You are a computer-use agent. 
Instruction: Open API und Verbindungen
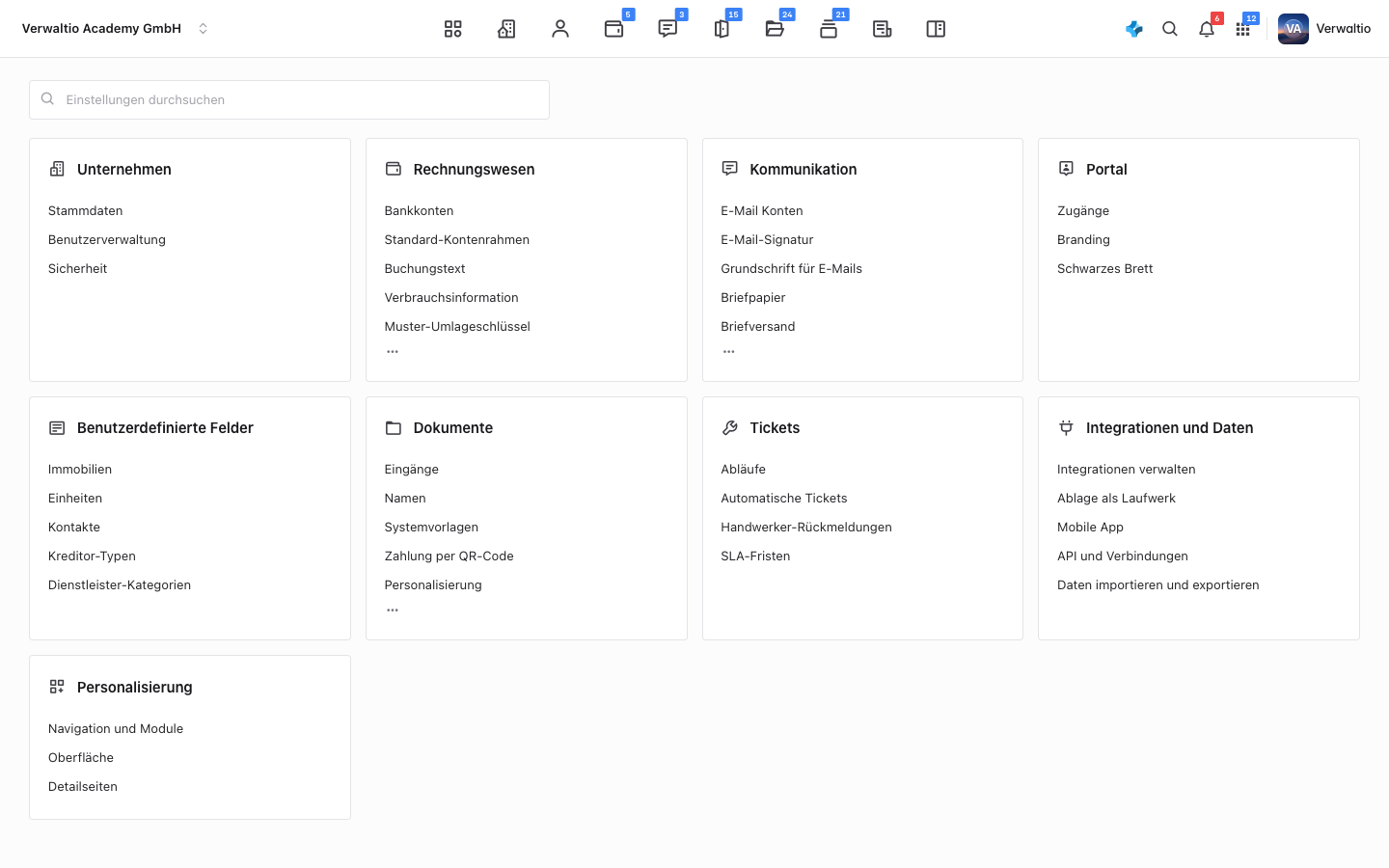pos(1123,556)
